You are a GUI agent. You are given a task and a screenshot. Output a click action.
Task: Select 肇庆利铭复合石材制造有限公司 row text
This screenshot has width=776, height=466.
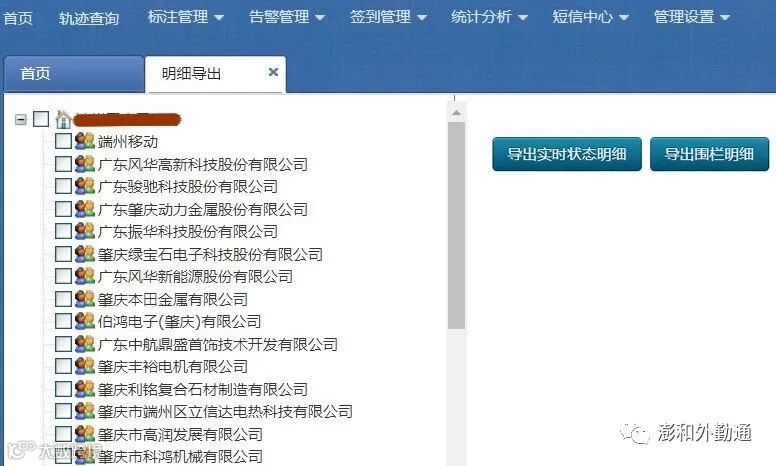[203, 389]
